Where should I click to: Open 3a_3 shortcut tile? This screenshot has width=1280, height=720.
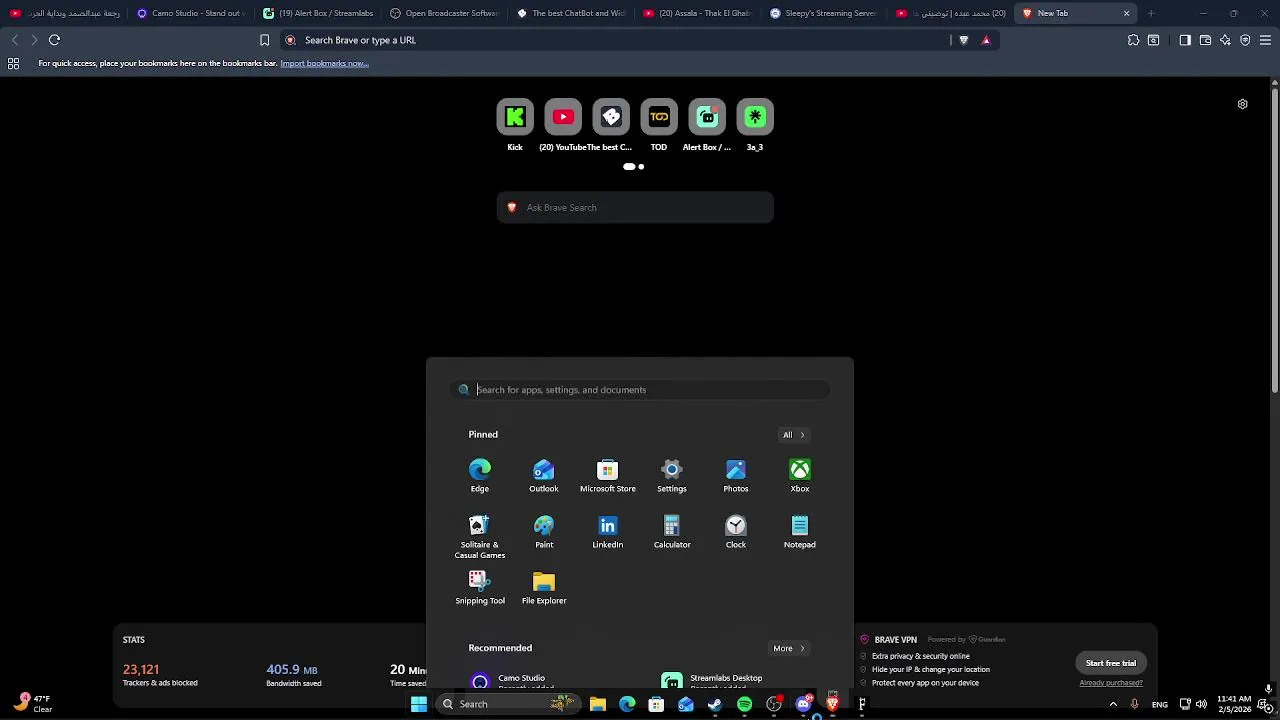pos(755,117)
